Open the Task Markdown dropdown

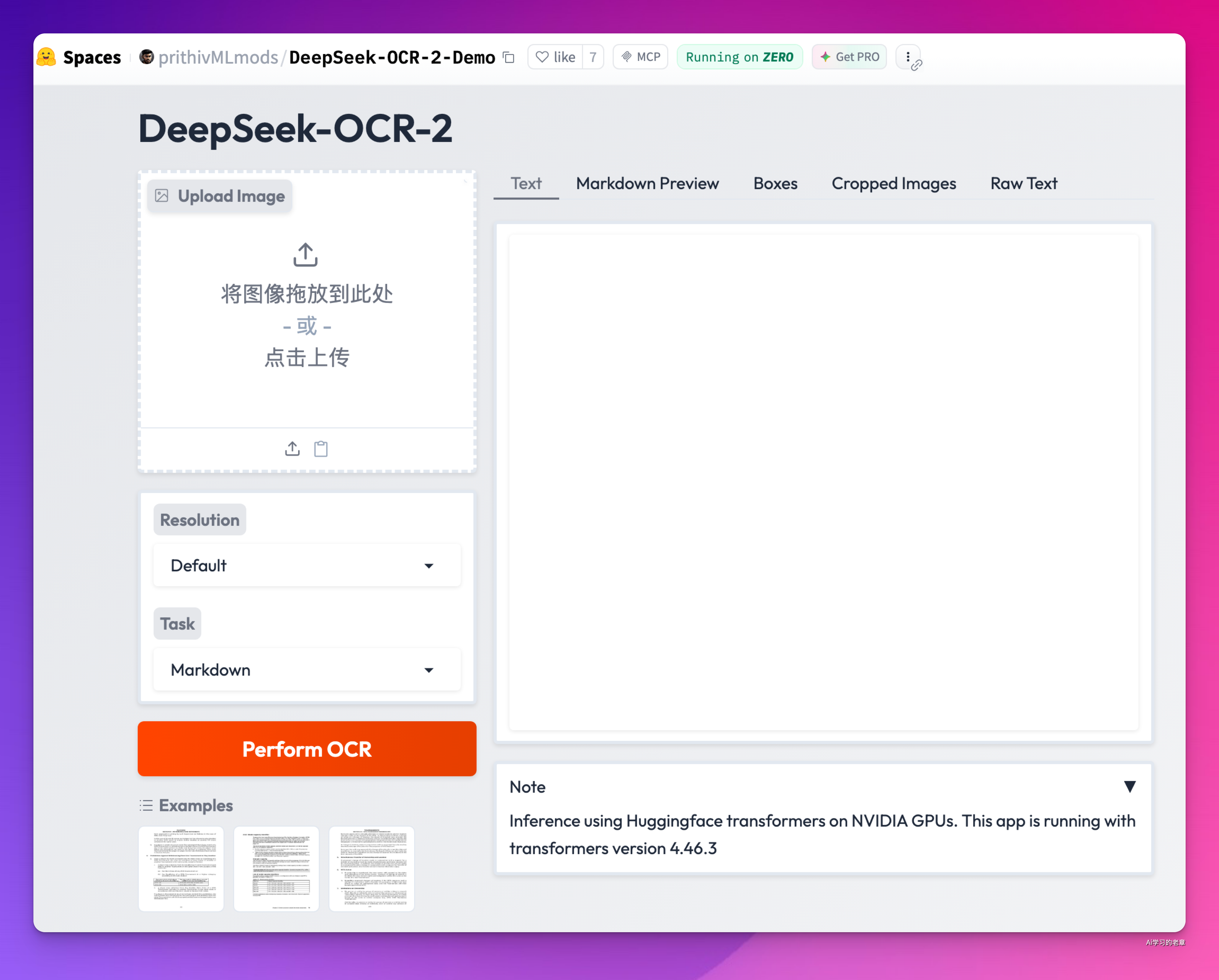[307, 669]
